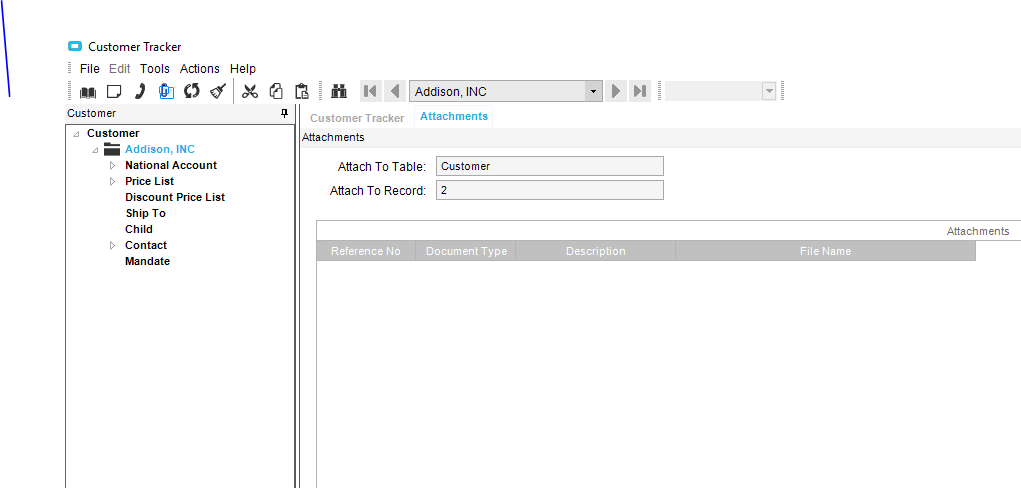This screenshot has height=488, width=1021.
Task: Go to the next record
Action: tap(615, 91)
